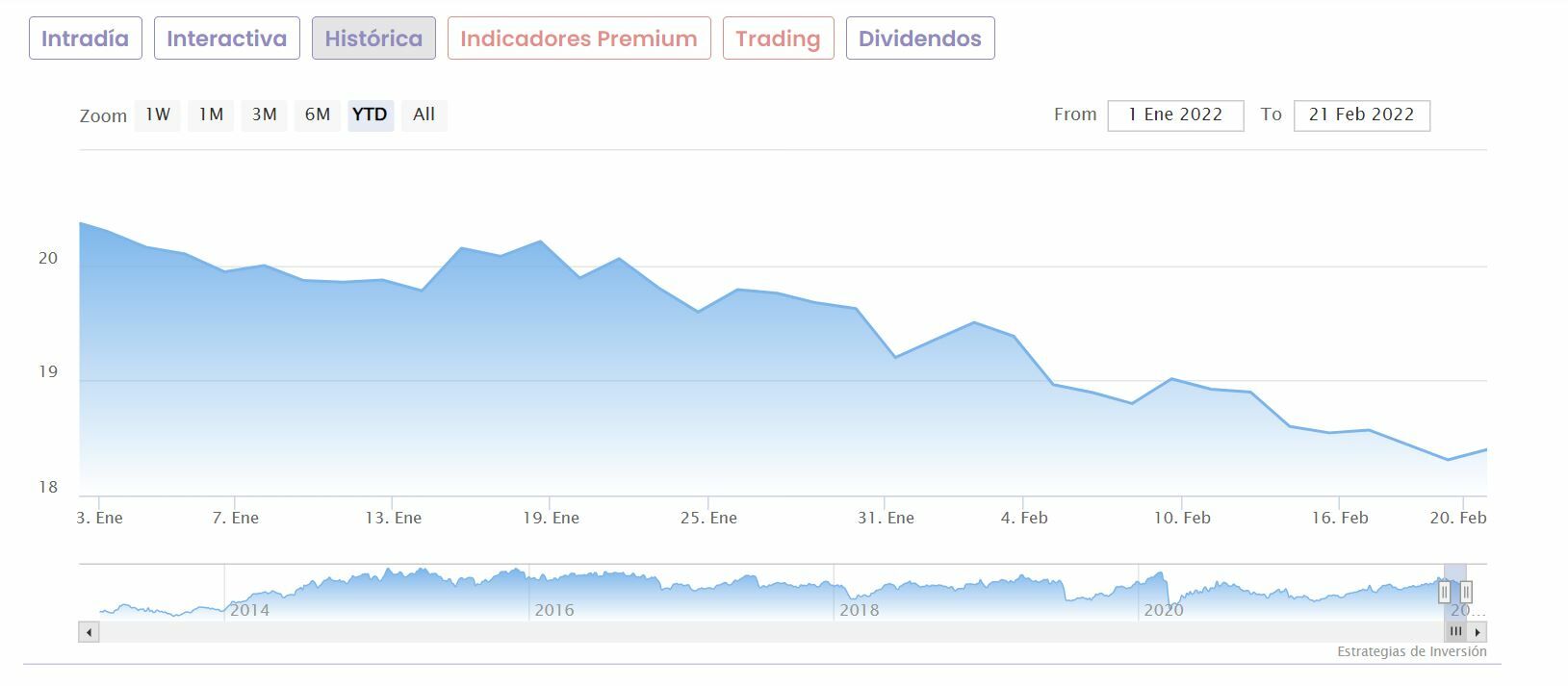The image size is (1568, 686).
Task: Select the 6M zoom option
Action: [318, 114]
